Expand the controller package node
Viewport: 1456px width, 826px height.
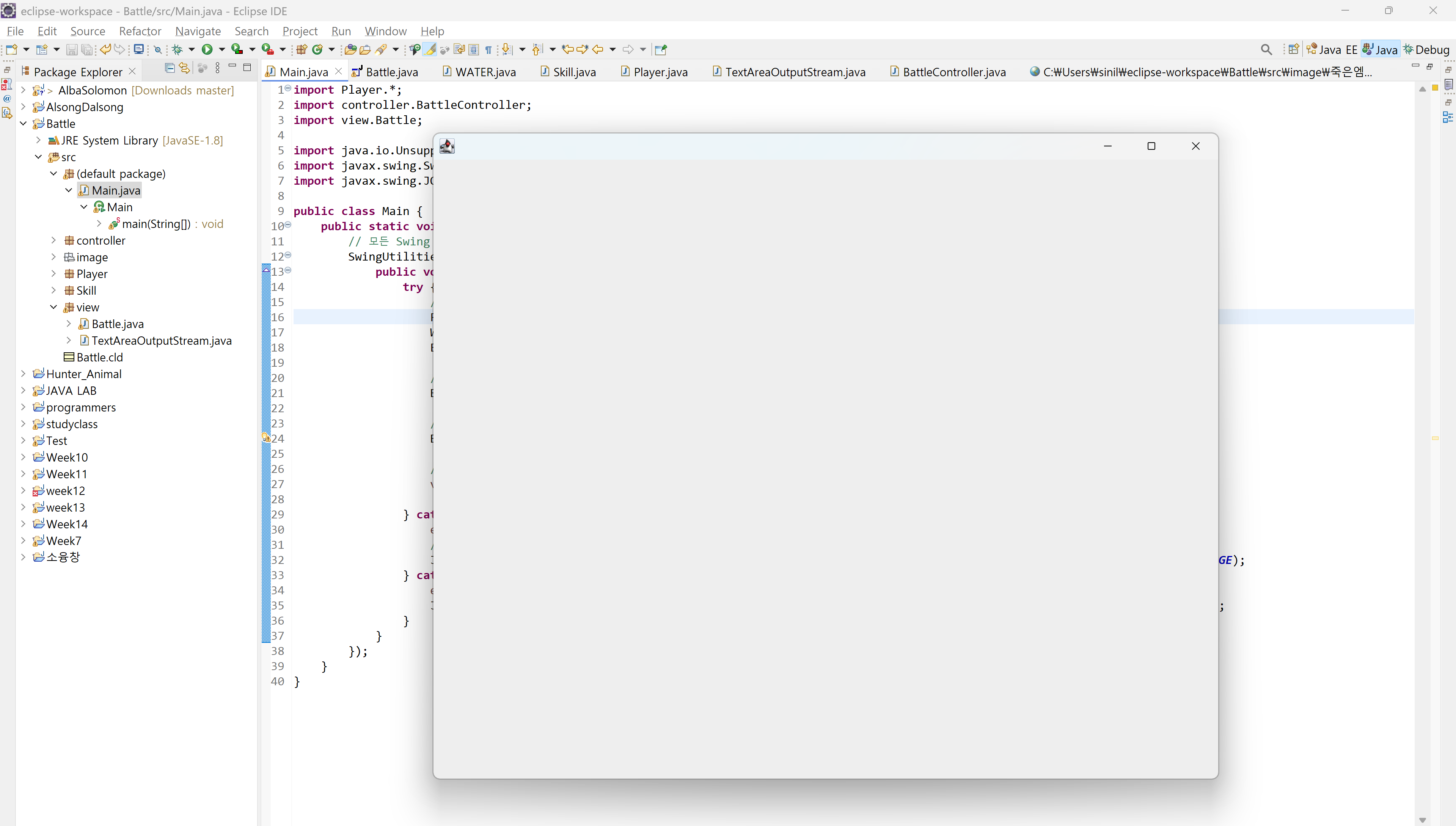tap(54, 240)
